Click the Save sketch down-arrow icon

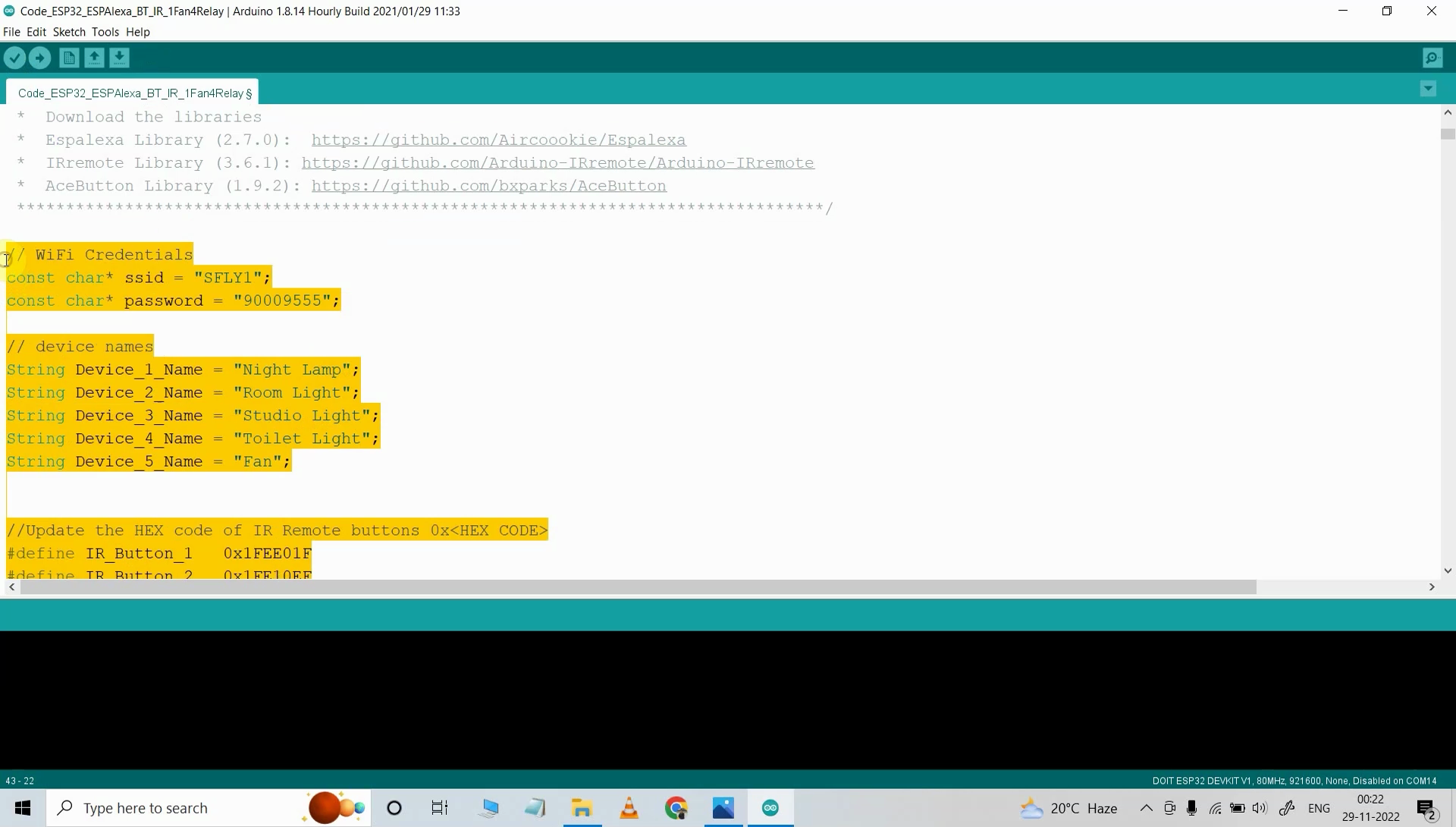(x=120, y=58)
